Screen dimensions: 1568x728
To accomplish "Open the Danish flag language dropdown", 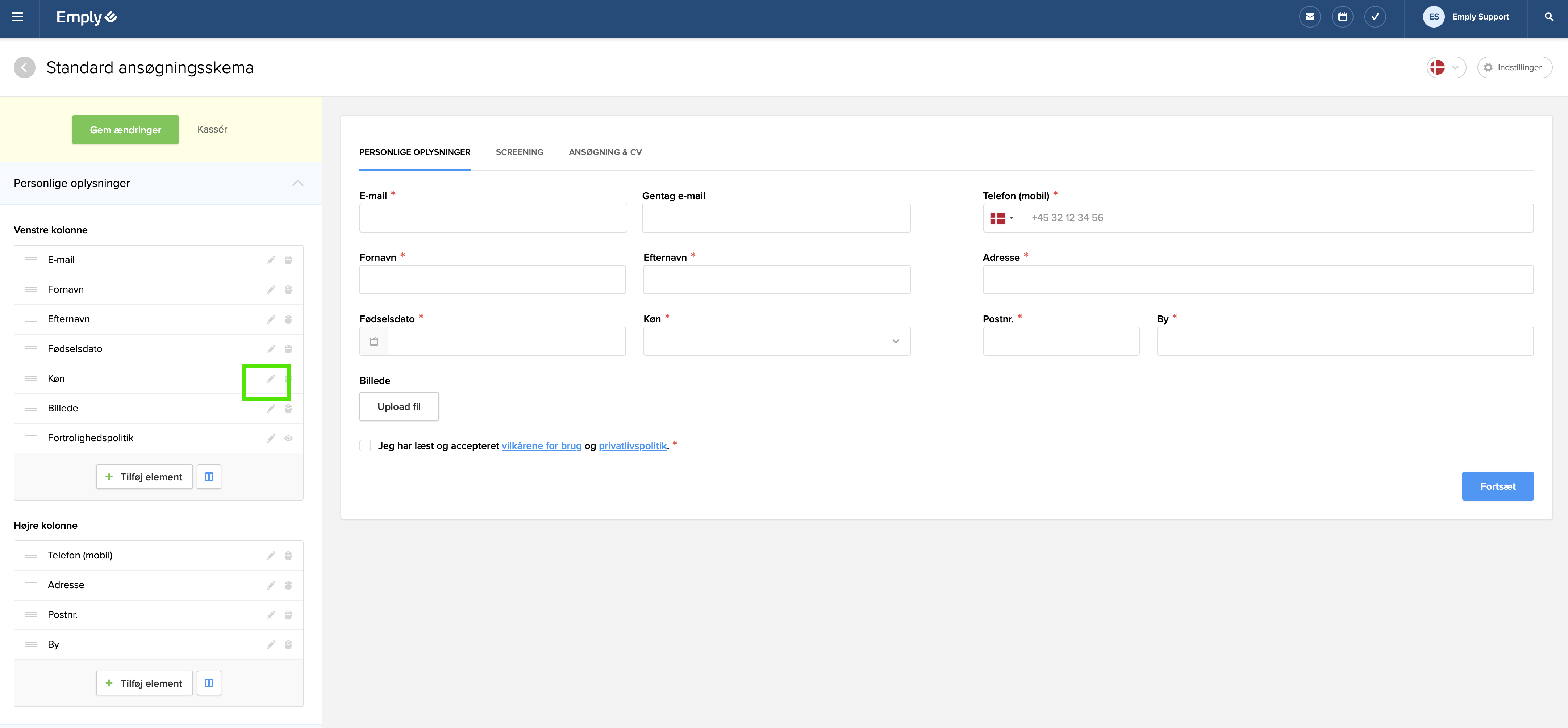I will pos(1446,68).
